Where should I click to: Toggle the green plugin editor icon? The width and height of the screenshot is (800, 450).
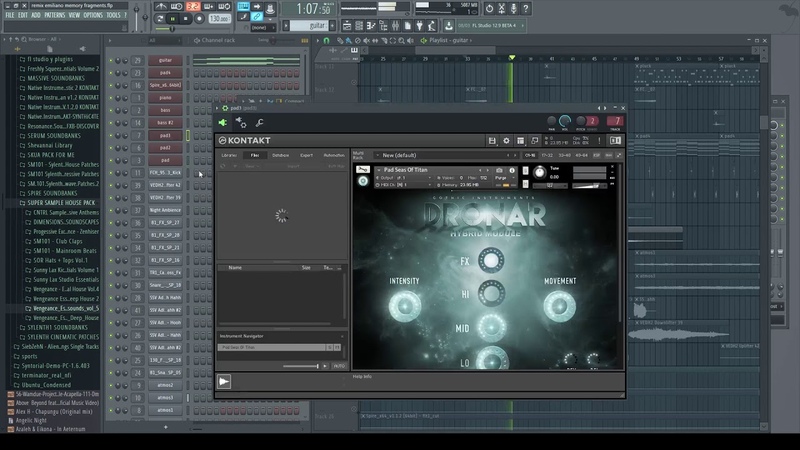point(223,122)
